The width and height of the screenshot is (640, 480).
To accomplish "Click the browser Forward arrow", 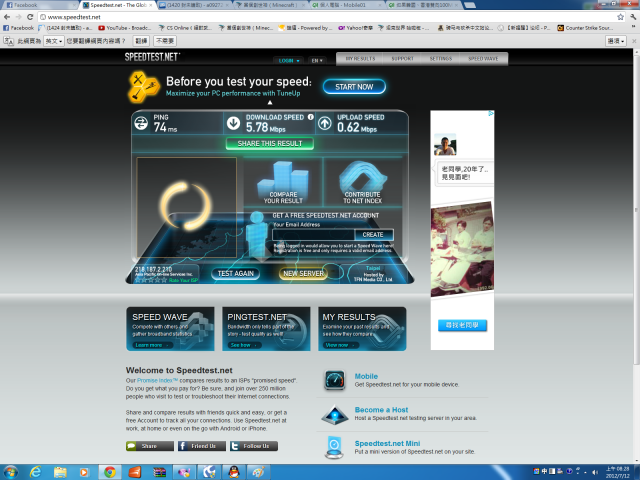I will pos(18,17).
